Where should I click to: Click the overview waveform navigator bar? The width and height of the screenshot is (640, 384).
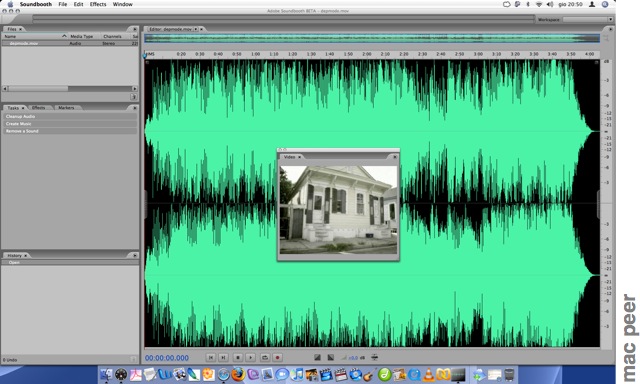click(x=372, y=38)
